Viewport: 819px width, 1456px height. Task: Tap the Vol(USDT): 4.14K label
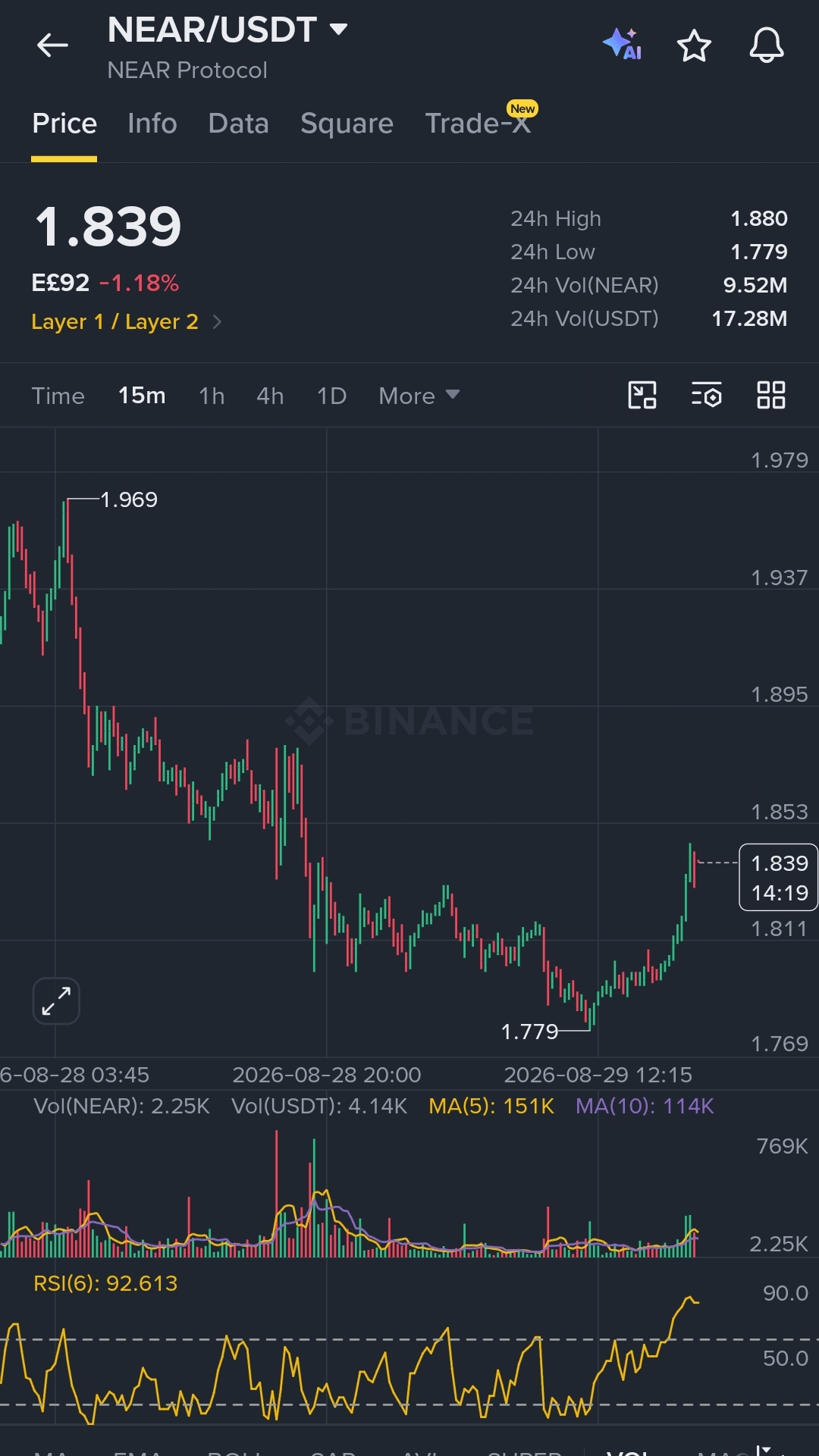(x=319, y=1107)
